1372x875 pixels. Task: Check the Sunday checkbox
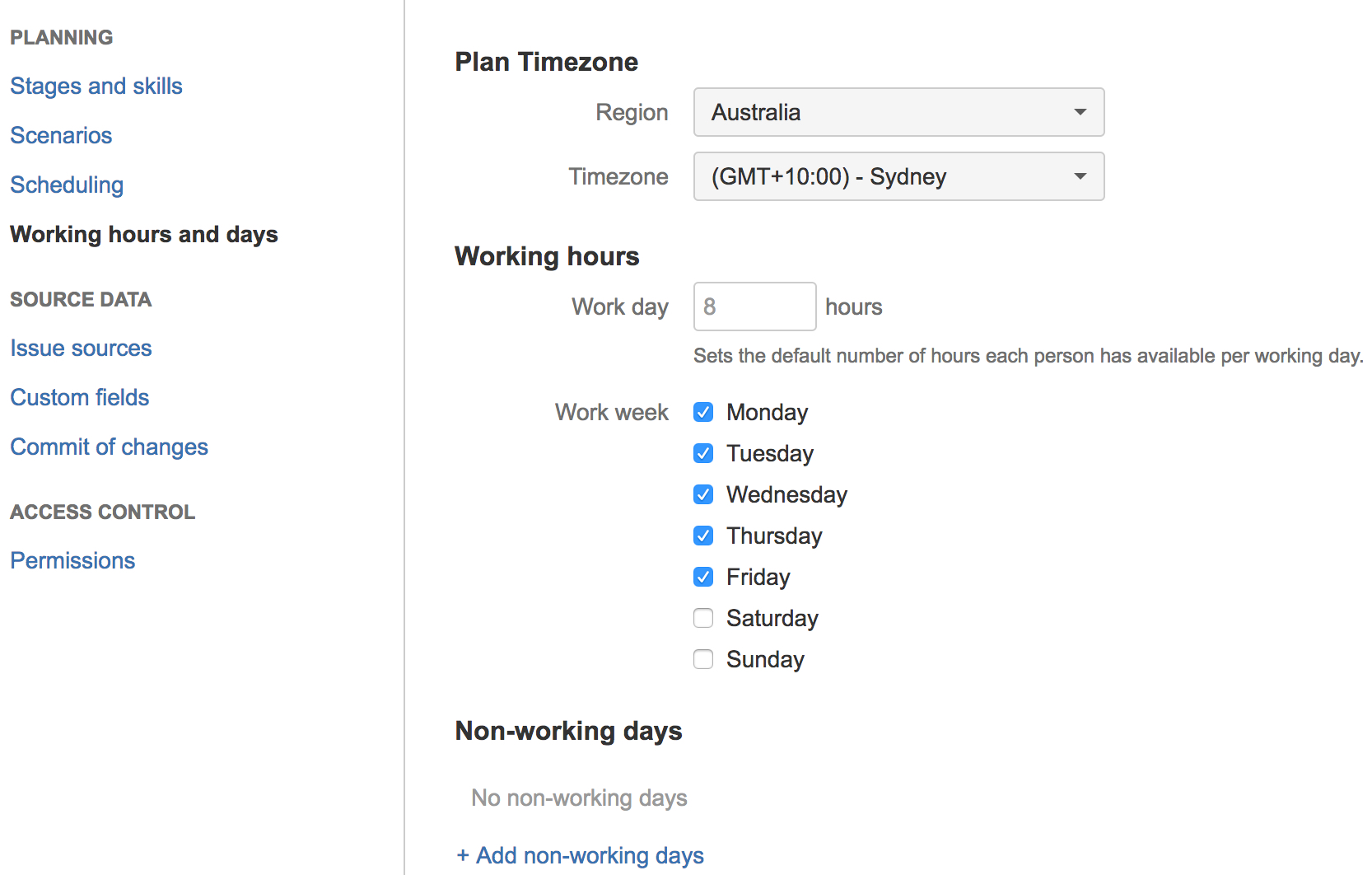[x=703, y=659]
